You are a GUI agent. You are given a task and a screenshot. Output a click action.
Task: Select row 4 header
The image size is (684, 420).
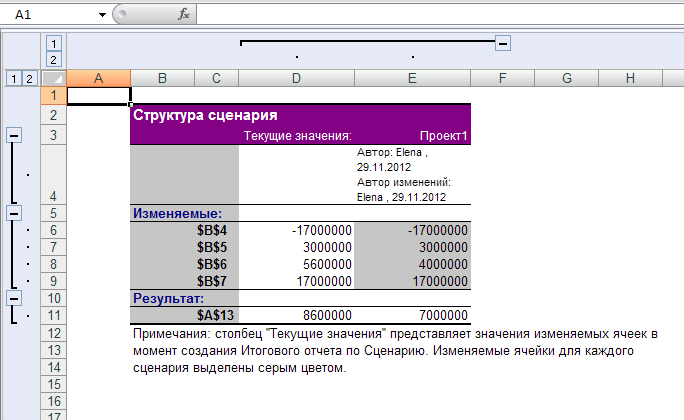pyautogui.click(x=54, y=174)
